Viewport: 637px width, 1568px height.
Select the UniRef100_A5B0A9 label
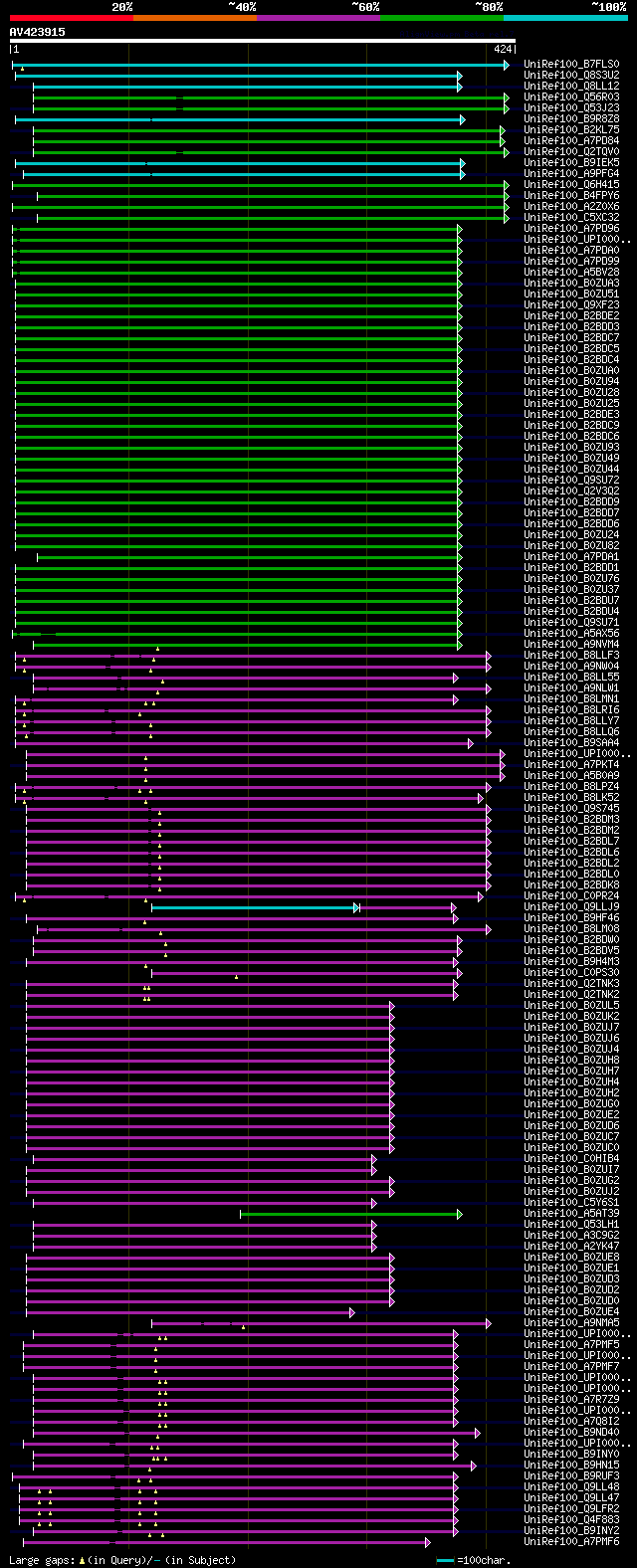pyautogui.click(x=571, y=776)
